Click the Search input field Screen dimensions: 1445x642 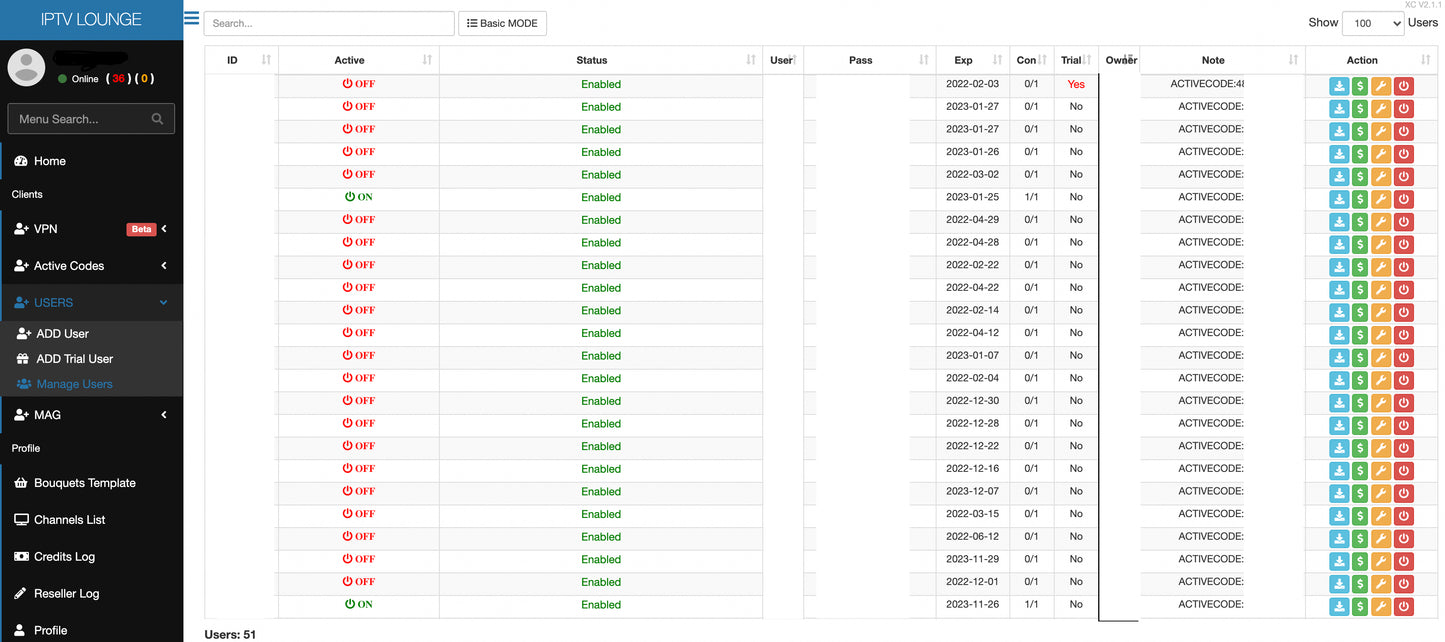coord(329,23)
